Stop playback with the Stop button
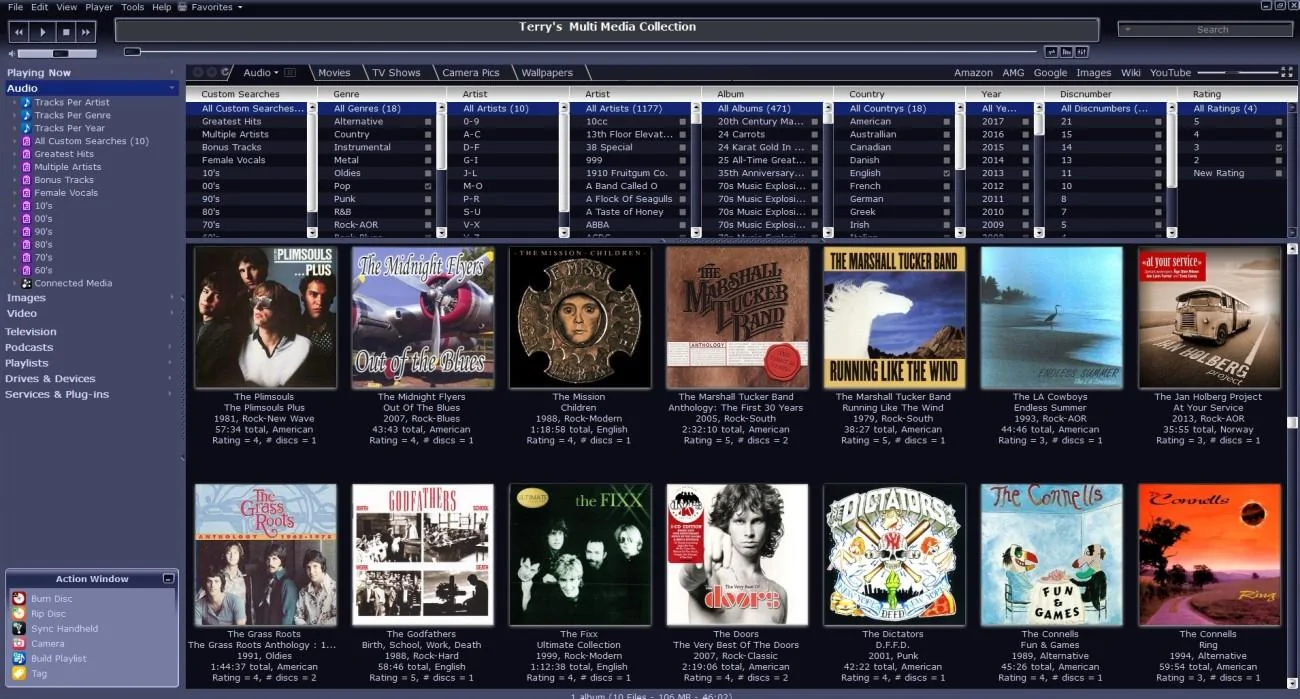The image size is (1300, 699). coord(64,32)
